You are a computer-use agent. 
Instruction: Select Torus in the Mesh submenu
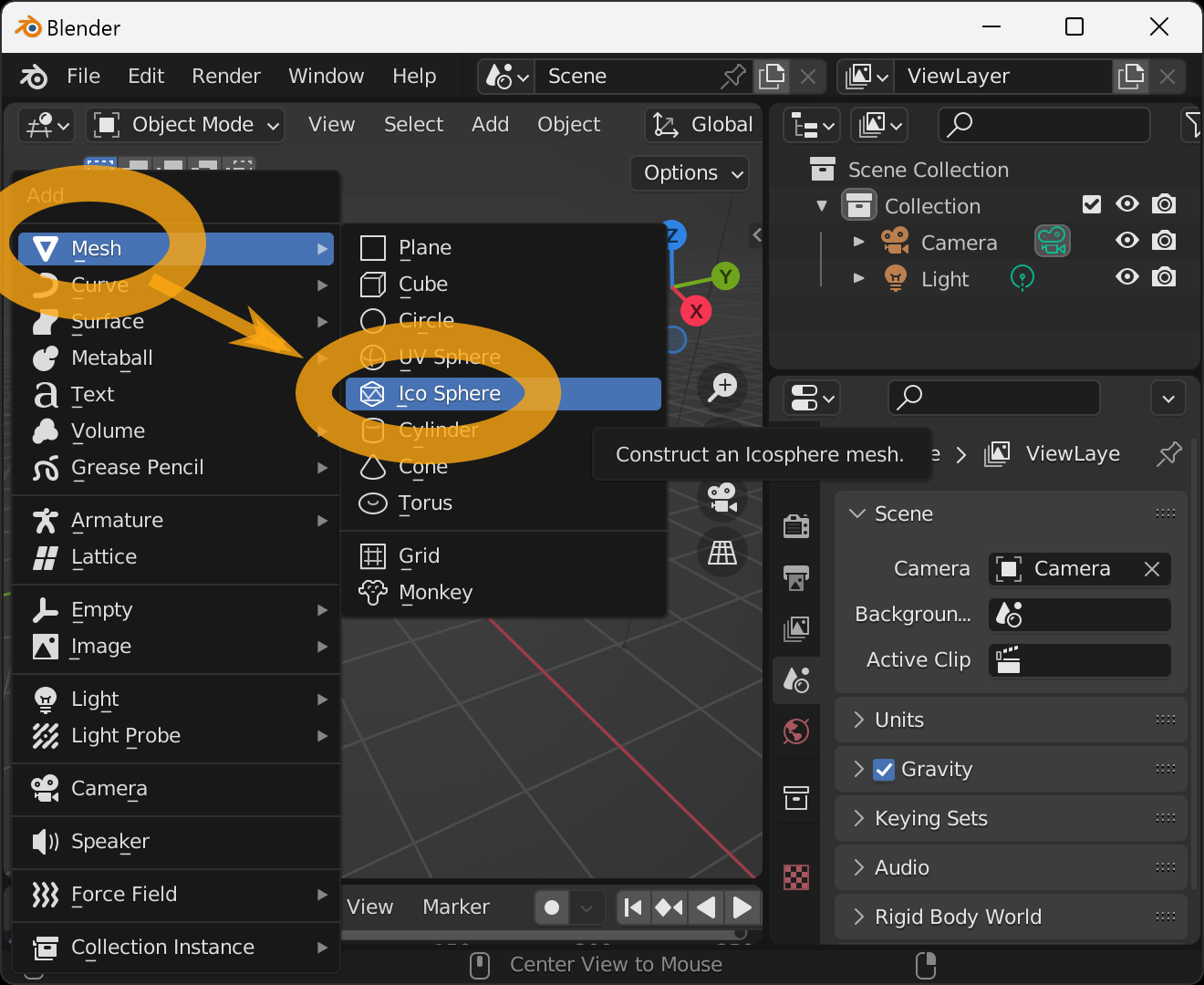503,503
